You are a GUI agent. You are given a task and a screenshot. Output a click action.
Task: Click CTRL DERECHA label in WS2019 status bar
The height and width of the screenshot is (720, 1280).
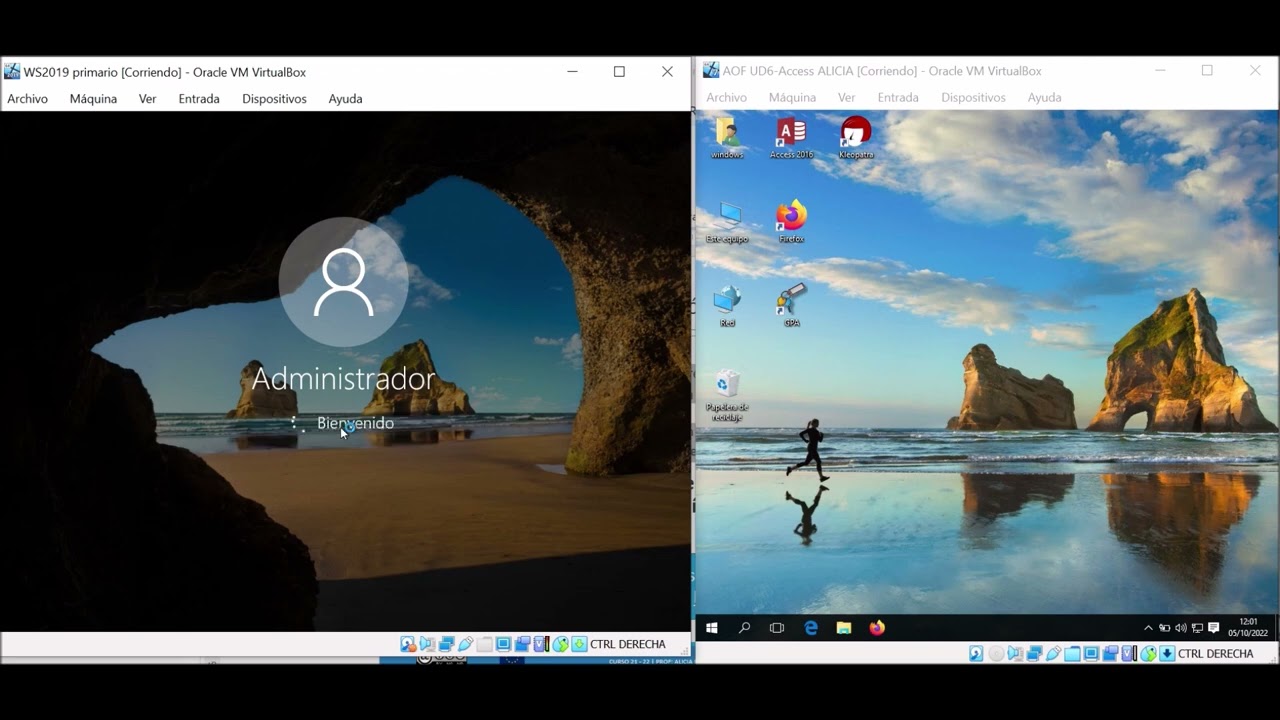point(628,644)
